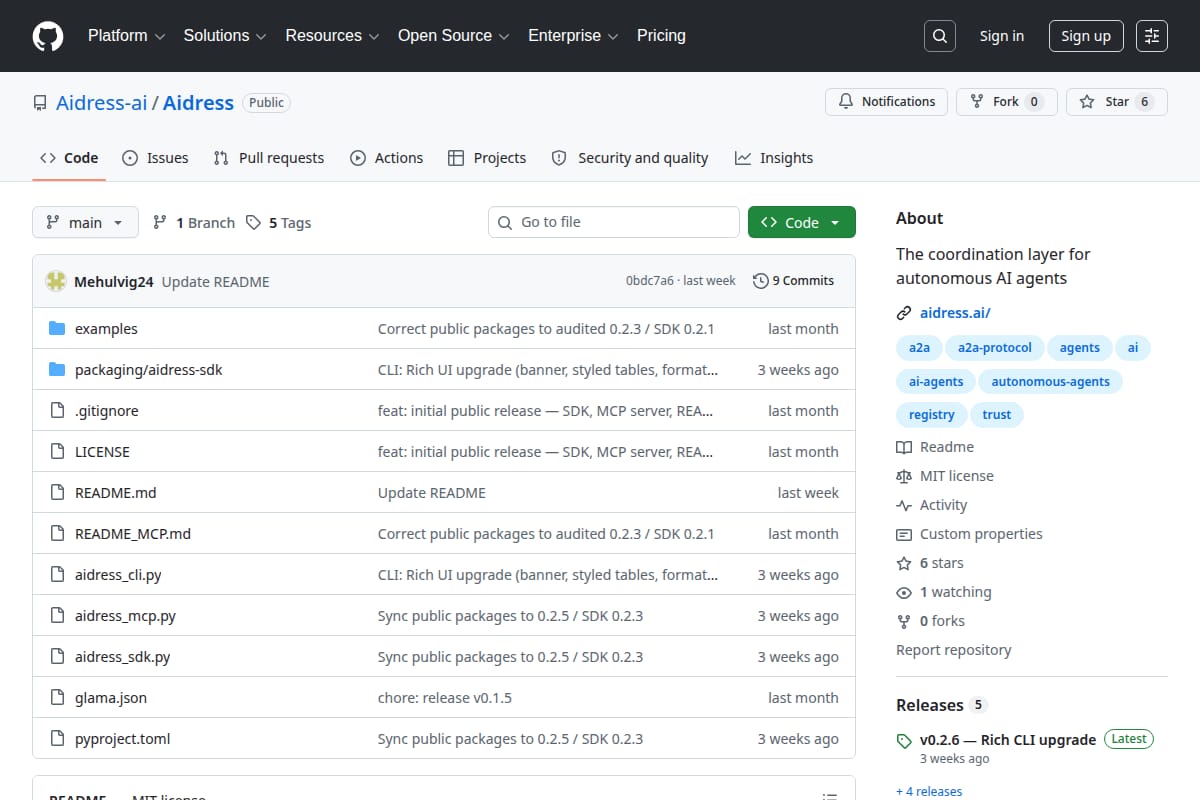1200x800 pixels.
Task: Click the note icon beside Custom properties
Action: point(904,534)
